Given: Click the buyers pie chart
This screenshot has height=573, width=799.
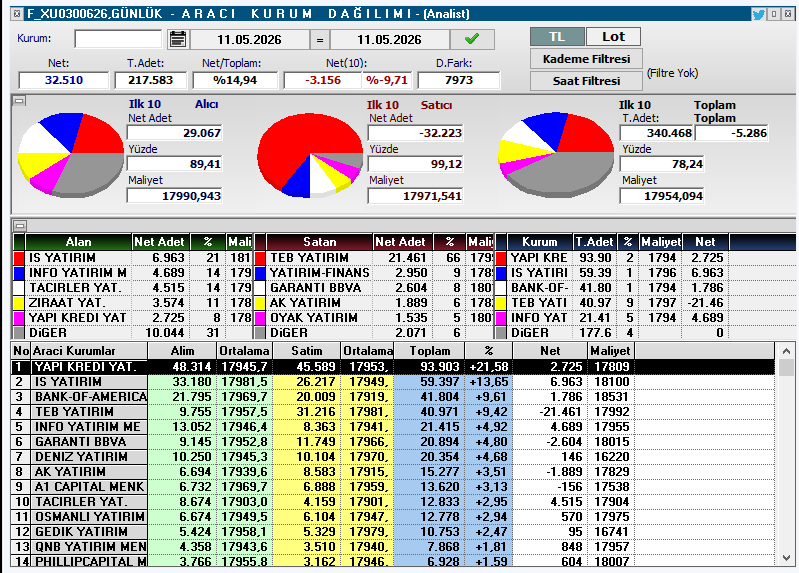Looking at the screenshot, I should click(71, 154).
